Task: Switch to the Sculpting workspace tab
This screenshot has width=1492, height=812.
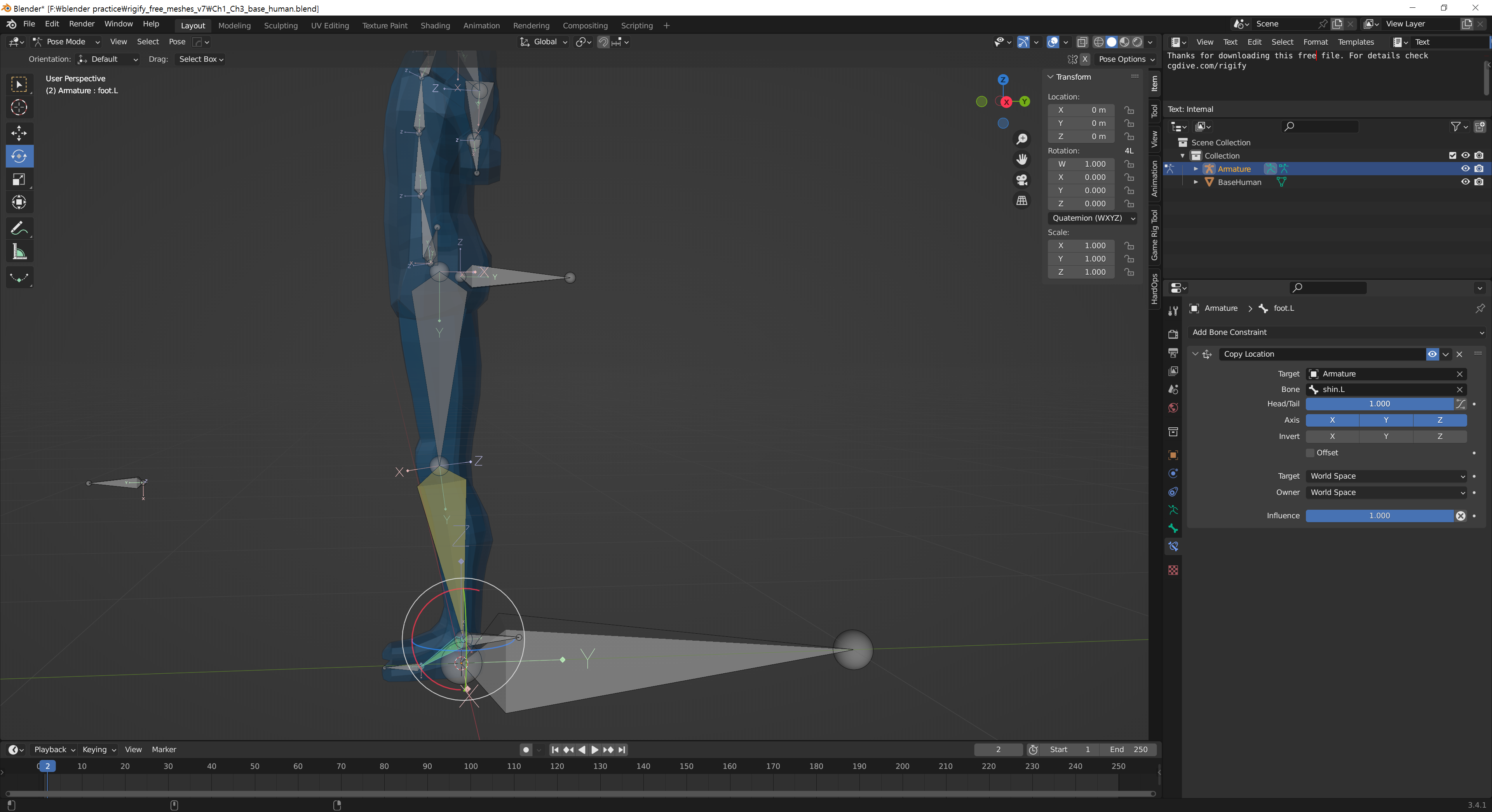Action: pyautogui.click(x=281, y=26)
